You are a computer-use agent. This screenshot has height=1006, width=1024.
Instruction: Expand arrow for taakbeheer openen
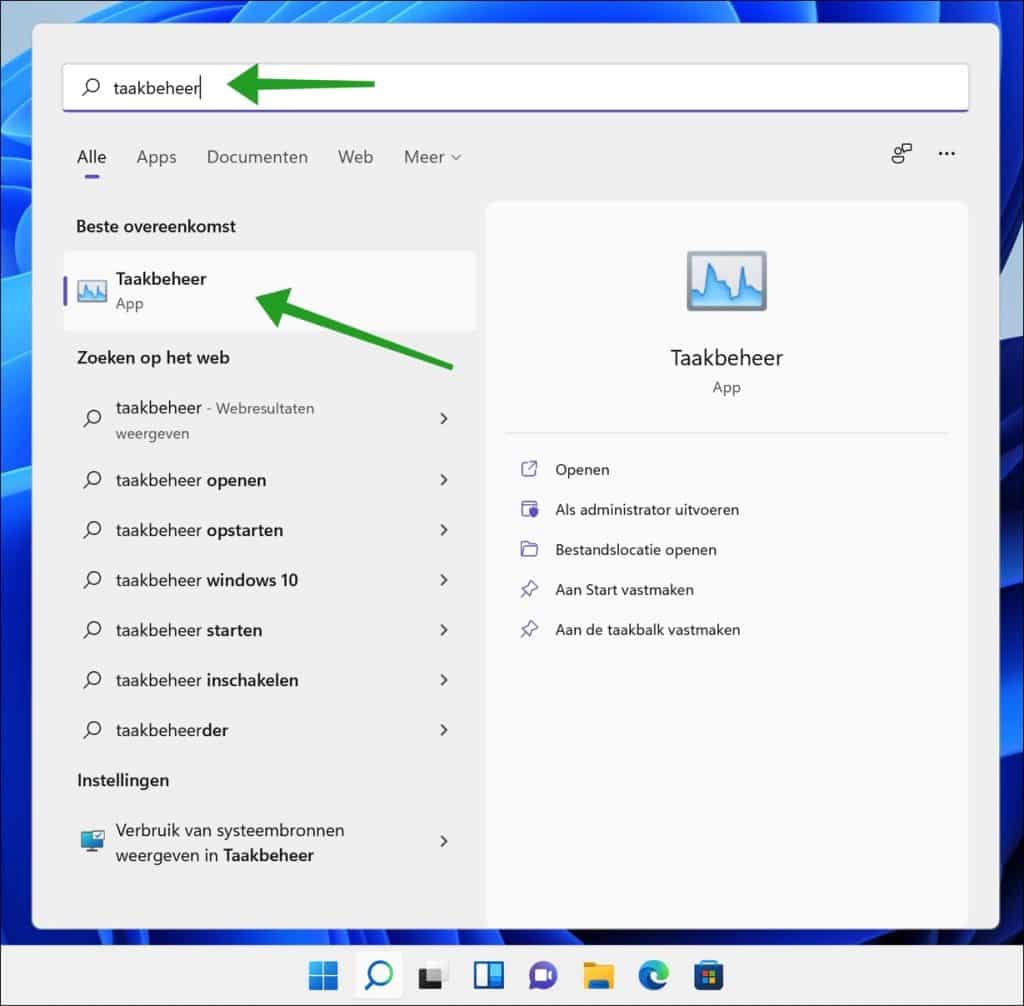[444, 480]
